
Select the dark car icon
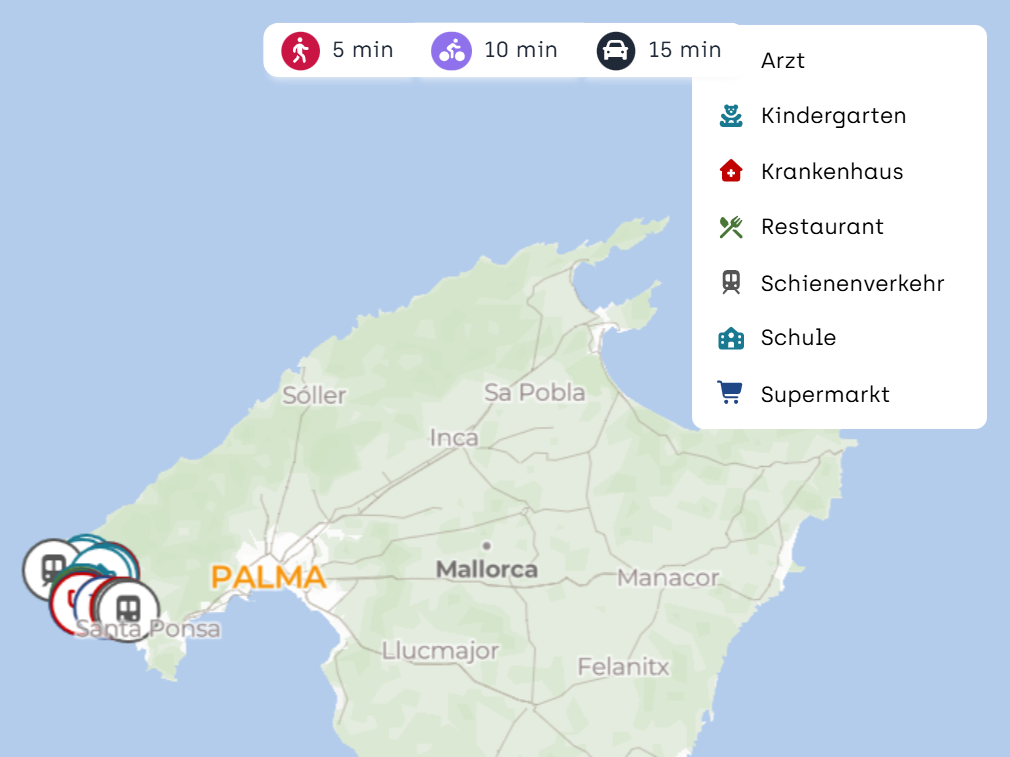pos(616,50)
